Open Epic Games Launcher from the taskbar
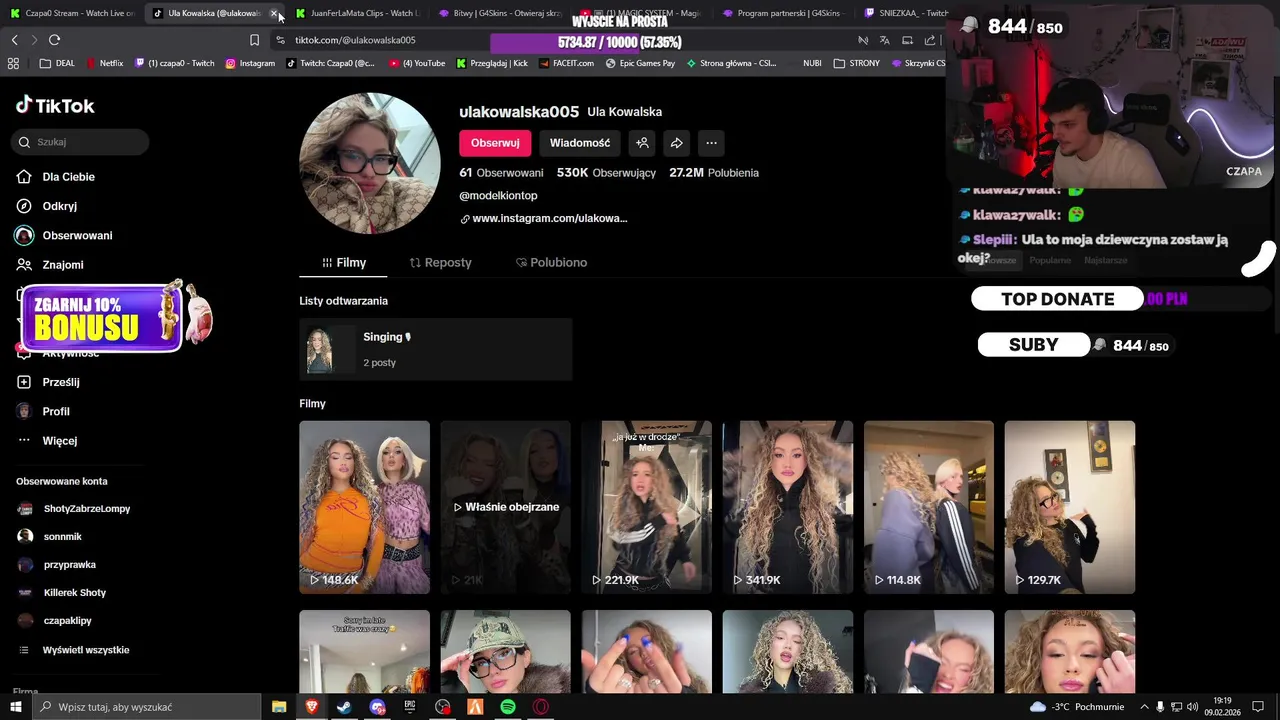The image size is (1280, 720). click(410, 707)
